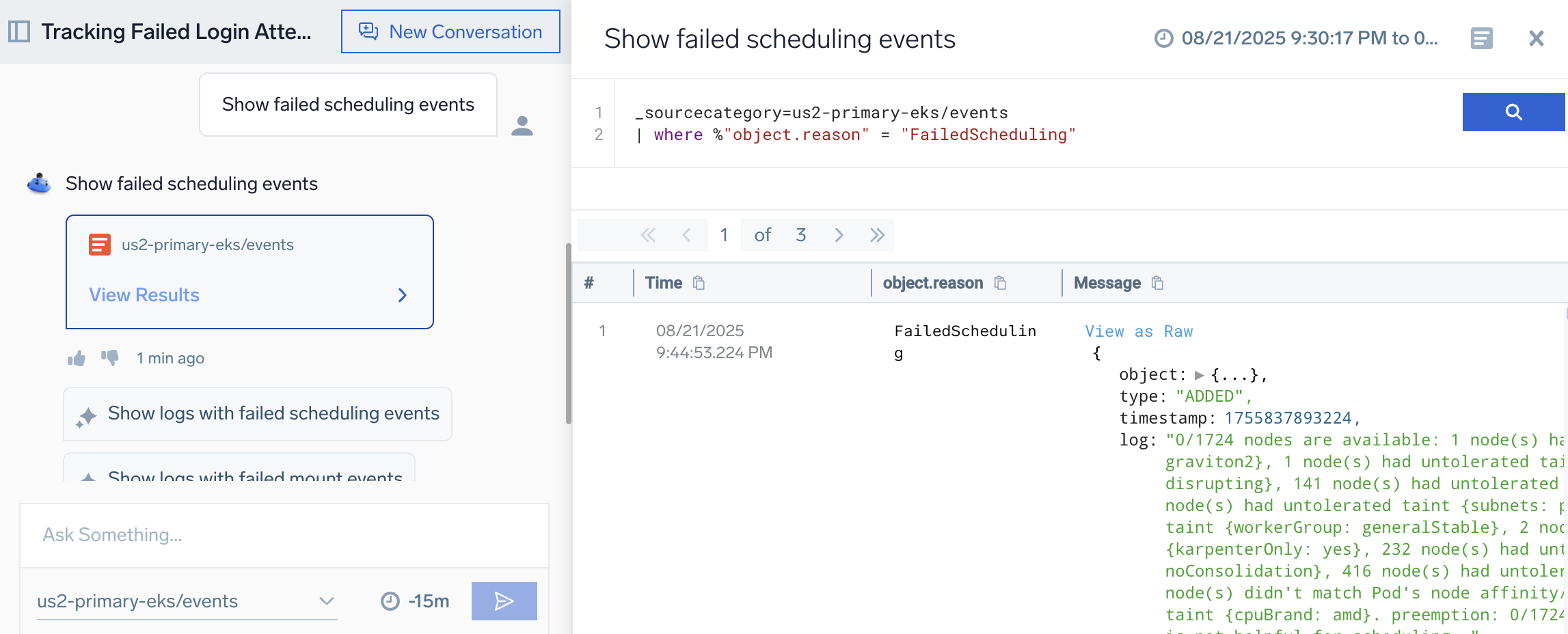Click the orange log source icon
Screen dimensions: 1568x634
[x=100, y=245]
